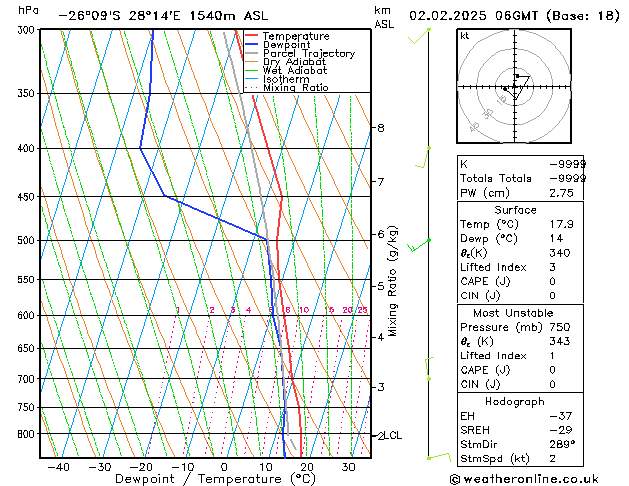Click the -30 temperature axis tick label

point(100,467)
